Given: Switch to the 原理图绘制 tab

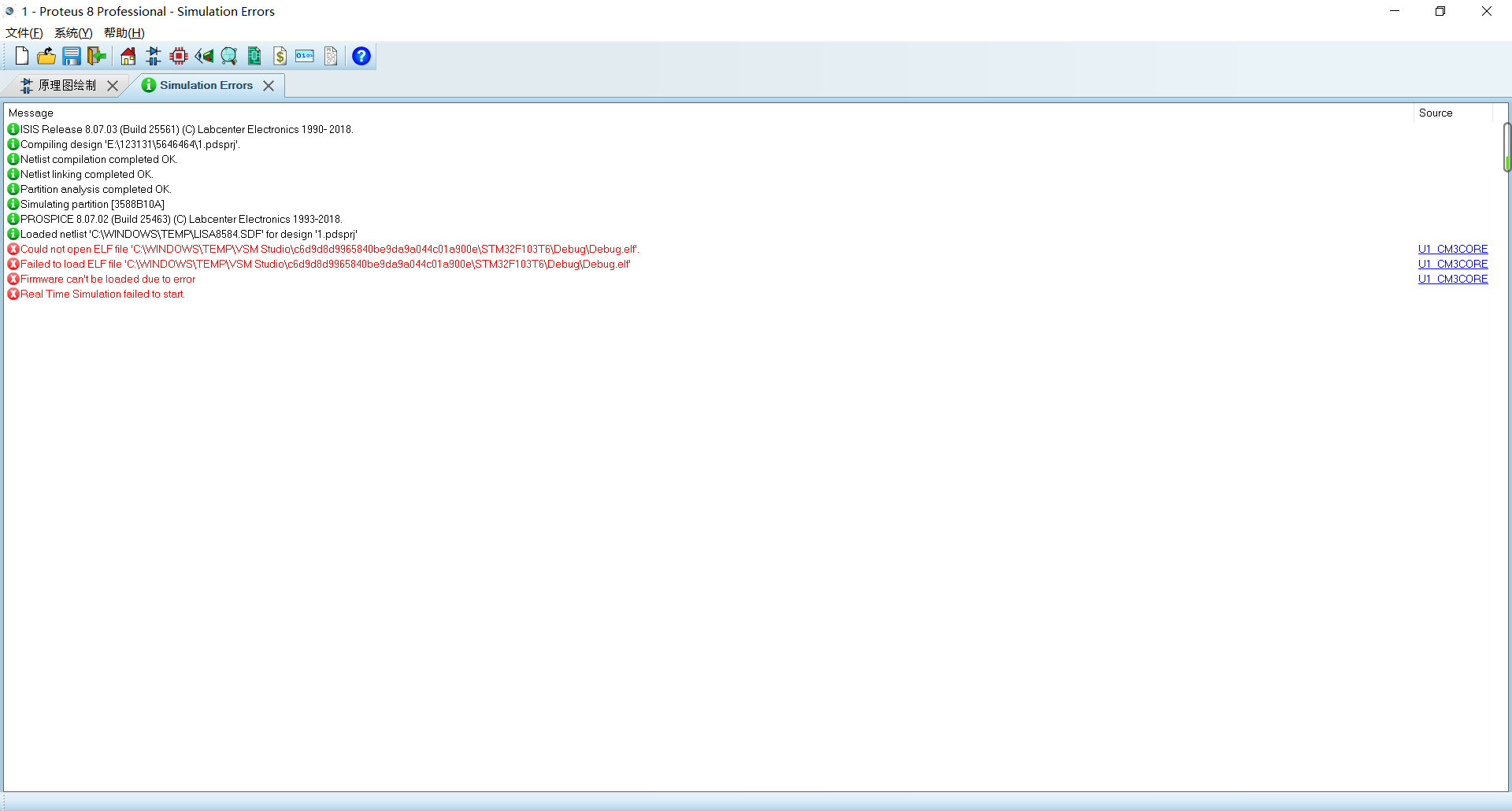Looking at the screenshot, I should [x=67, y=85].
